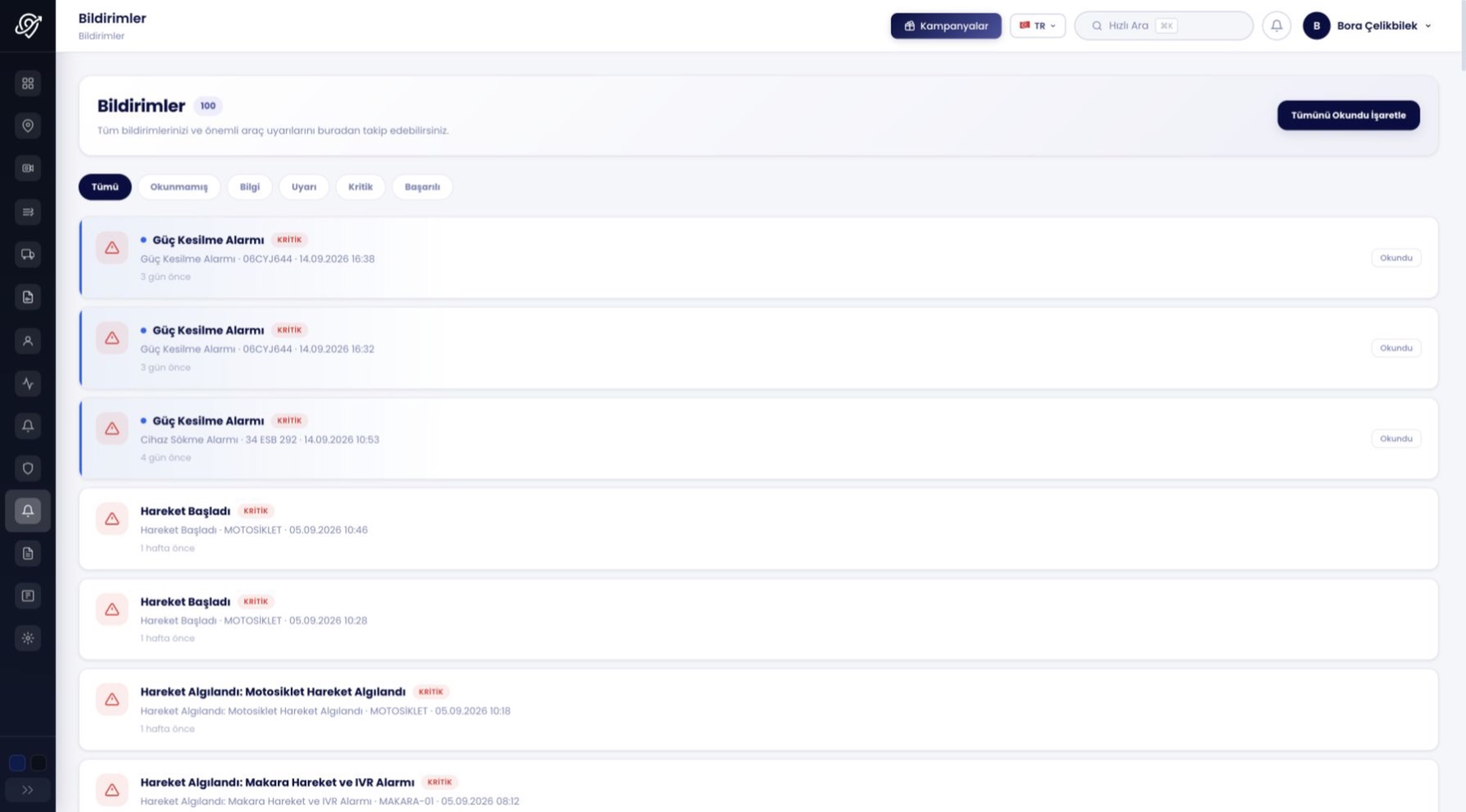Click the Bildirimler breadcrumb under the title
The height and width of the screenshot is (812, 1466).
click(x=101, y=36)
